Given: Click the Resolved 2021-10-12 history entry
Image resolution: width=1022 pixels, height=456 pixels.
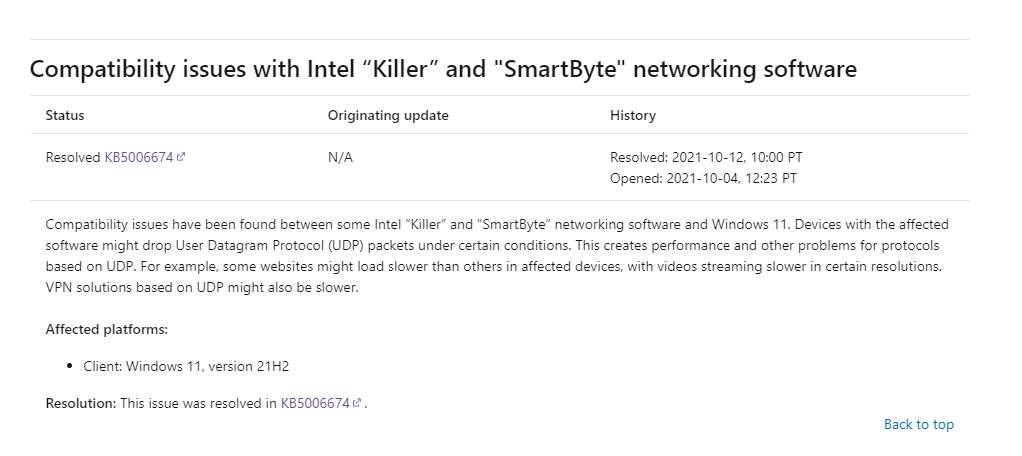Looking at the screenshot, I should click(706, 157).
